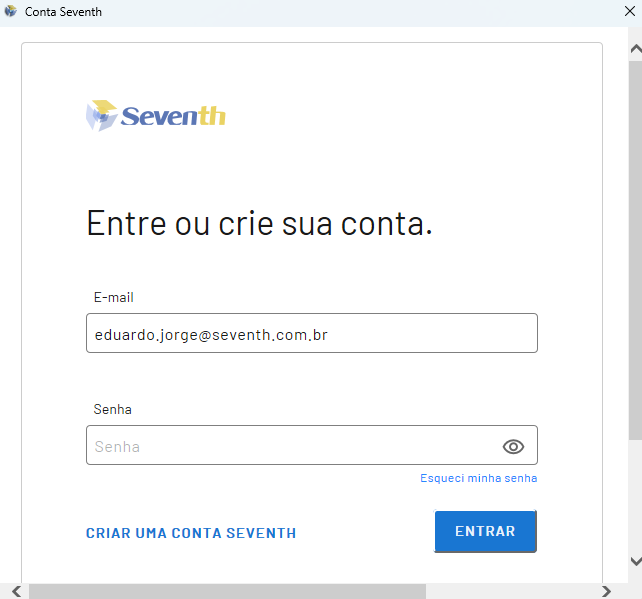
Task: Click the vertical scrollbar up arrow
Action: [x=634, y=47]
